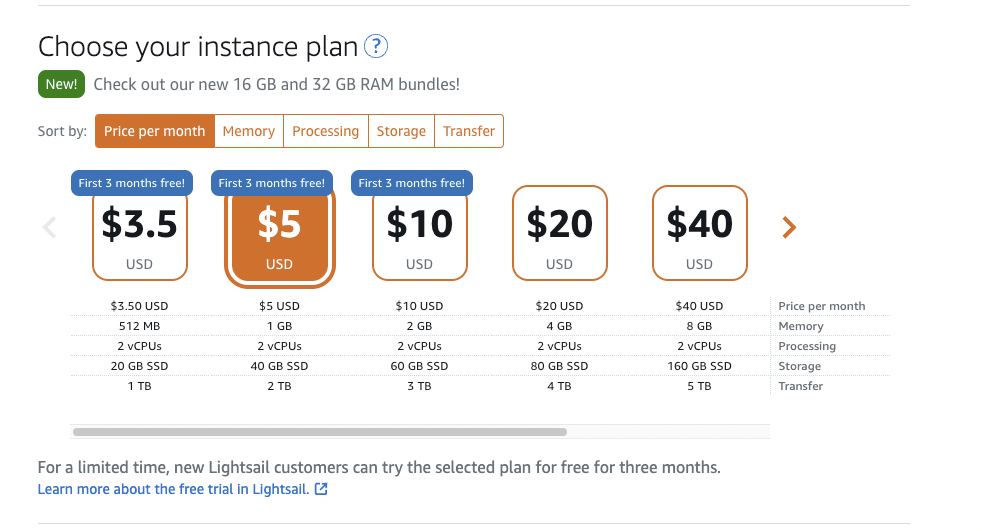Open external link icon for free trial
Viewport: 982px width, 531px height.
click(x=321, y=489)
